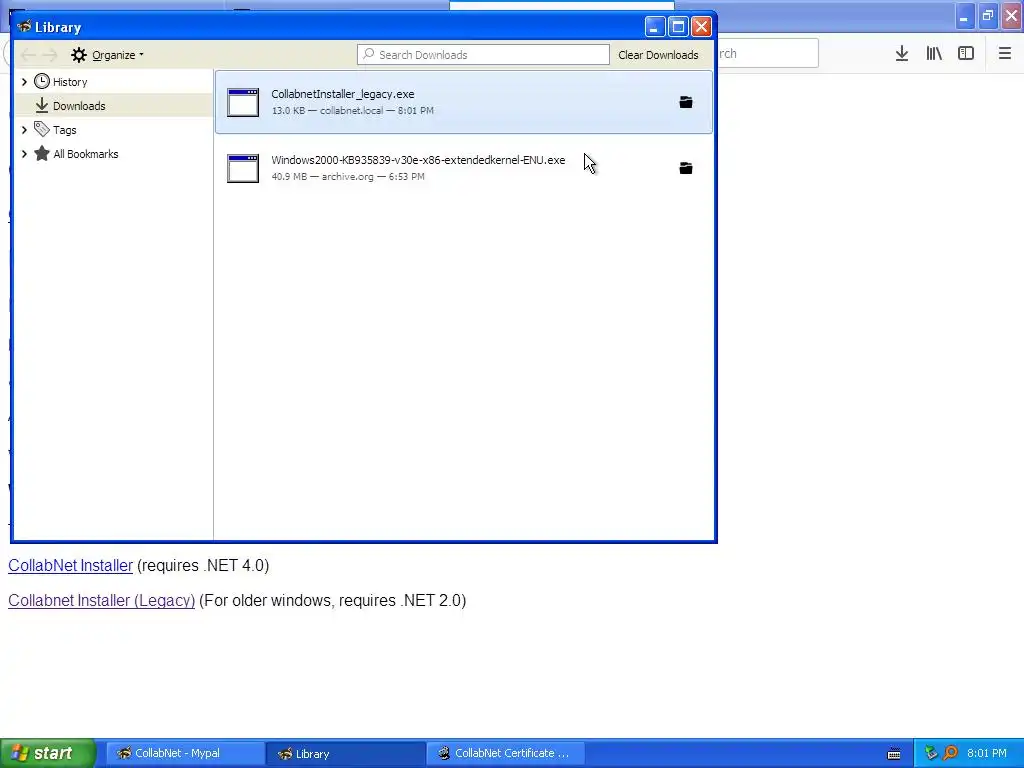
Task: Click the 13.0 KB collabnet.local details text
Action: [353, 110]
